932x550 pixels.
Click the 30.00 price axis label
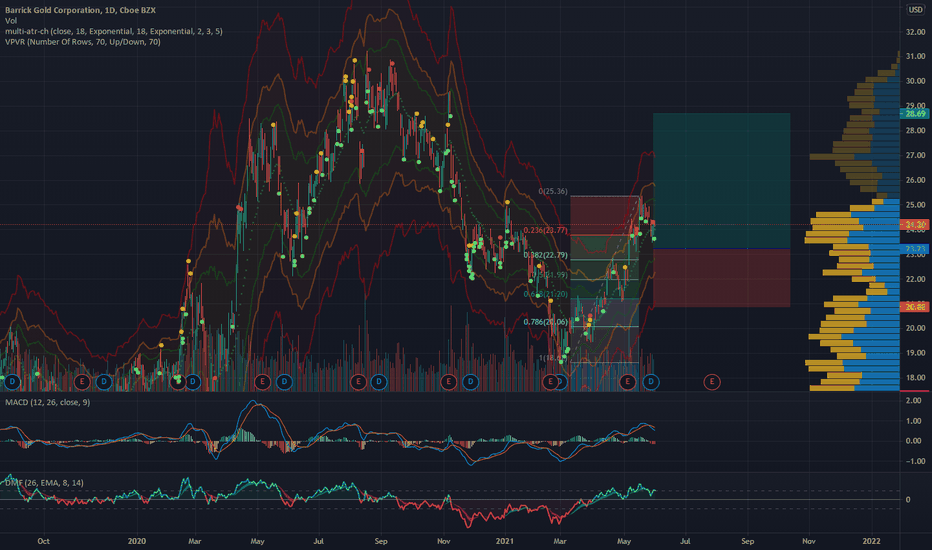point(915,81)
